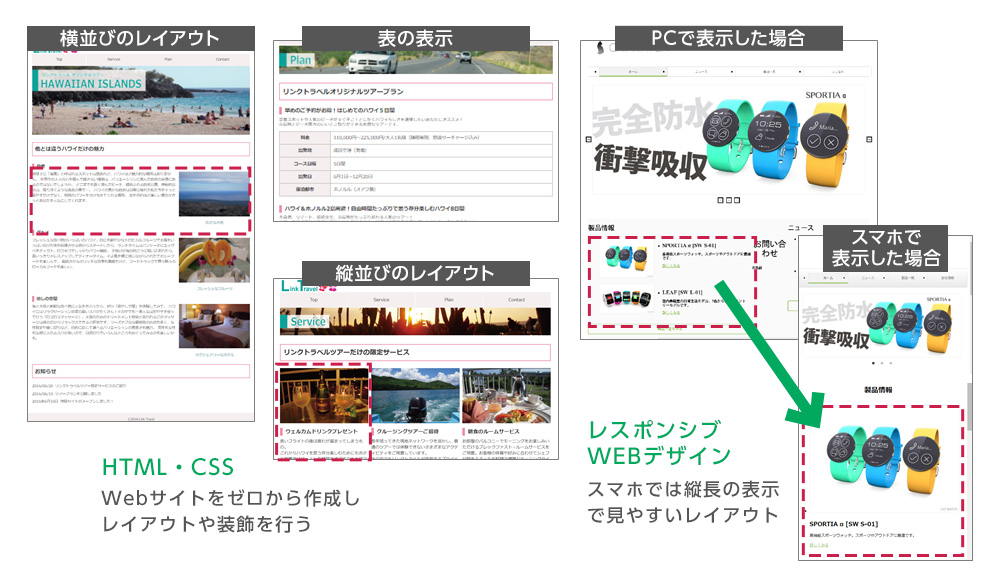Click the LEAF product thumbnail on the PC page

627,298
